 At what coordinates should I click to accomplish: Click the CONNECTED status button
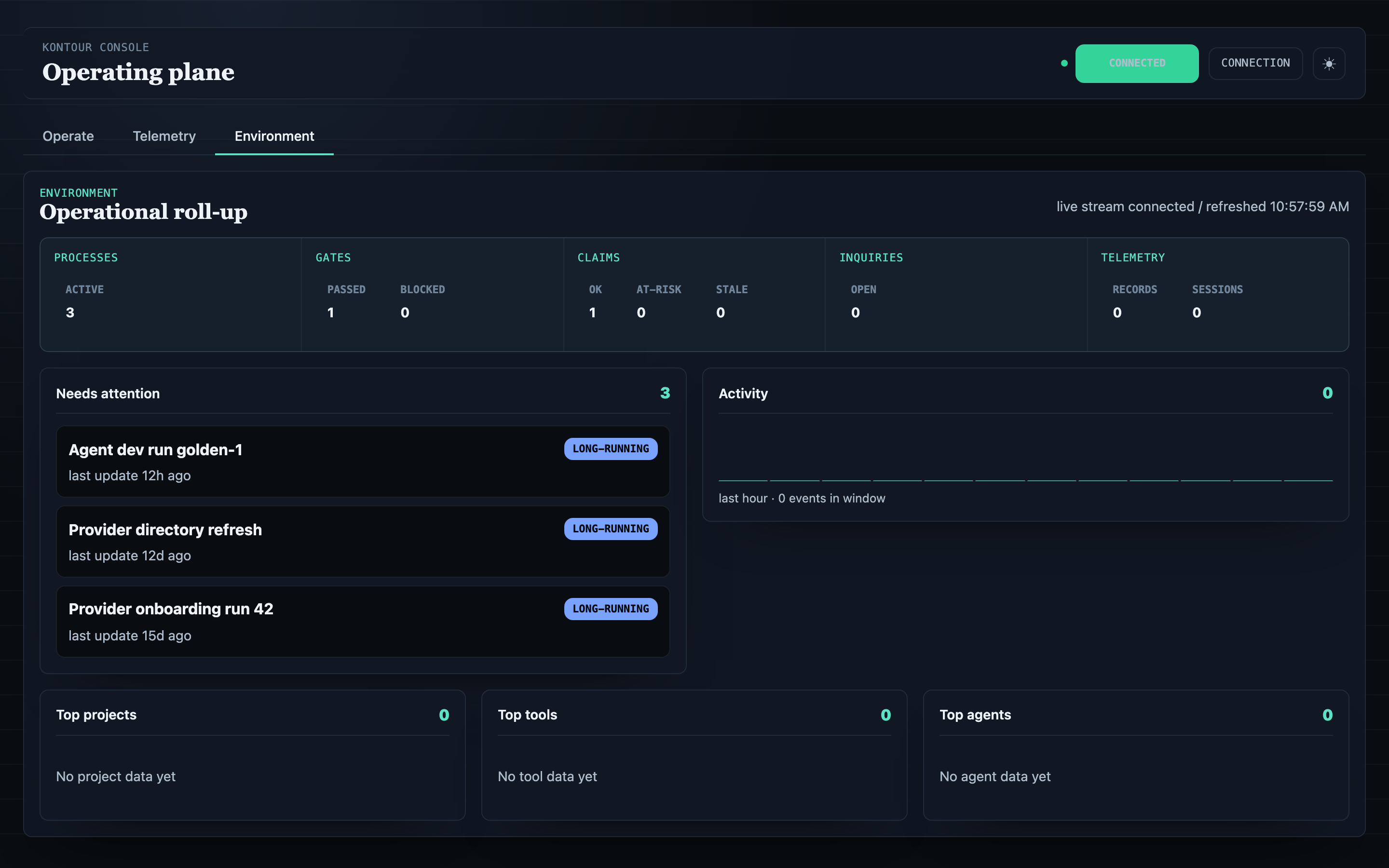(1136, 63)
